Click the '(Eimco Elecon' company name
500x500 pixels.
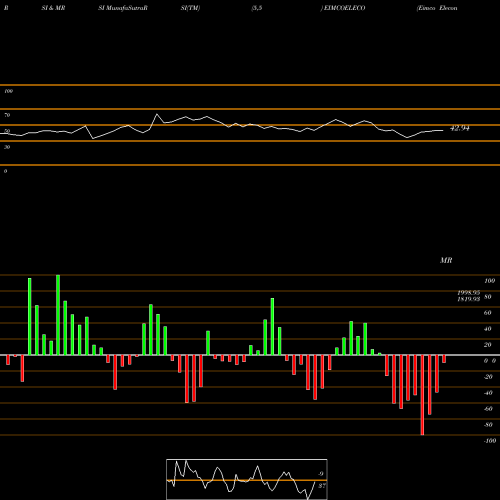coord(437,8)
